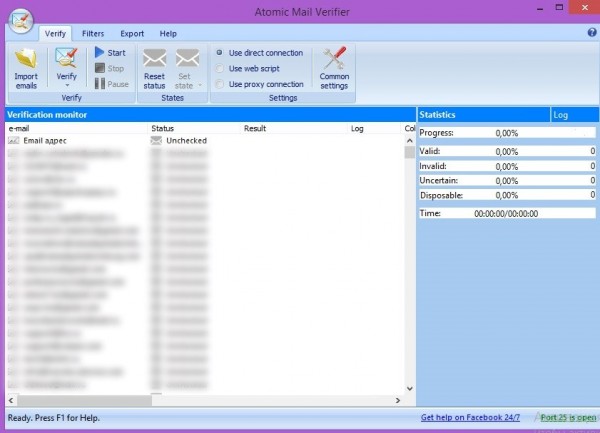This screenshot has height=433, width=600.
Task: Switch to the Verify ribbon tab
Action: pos(55,34)
